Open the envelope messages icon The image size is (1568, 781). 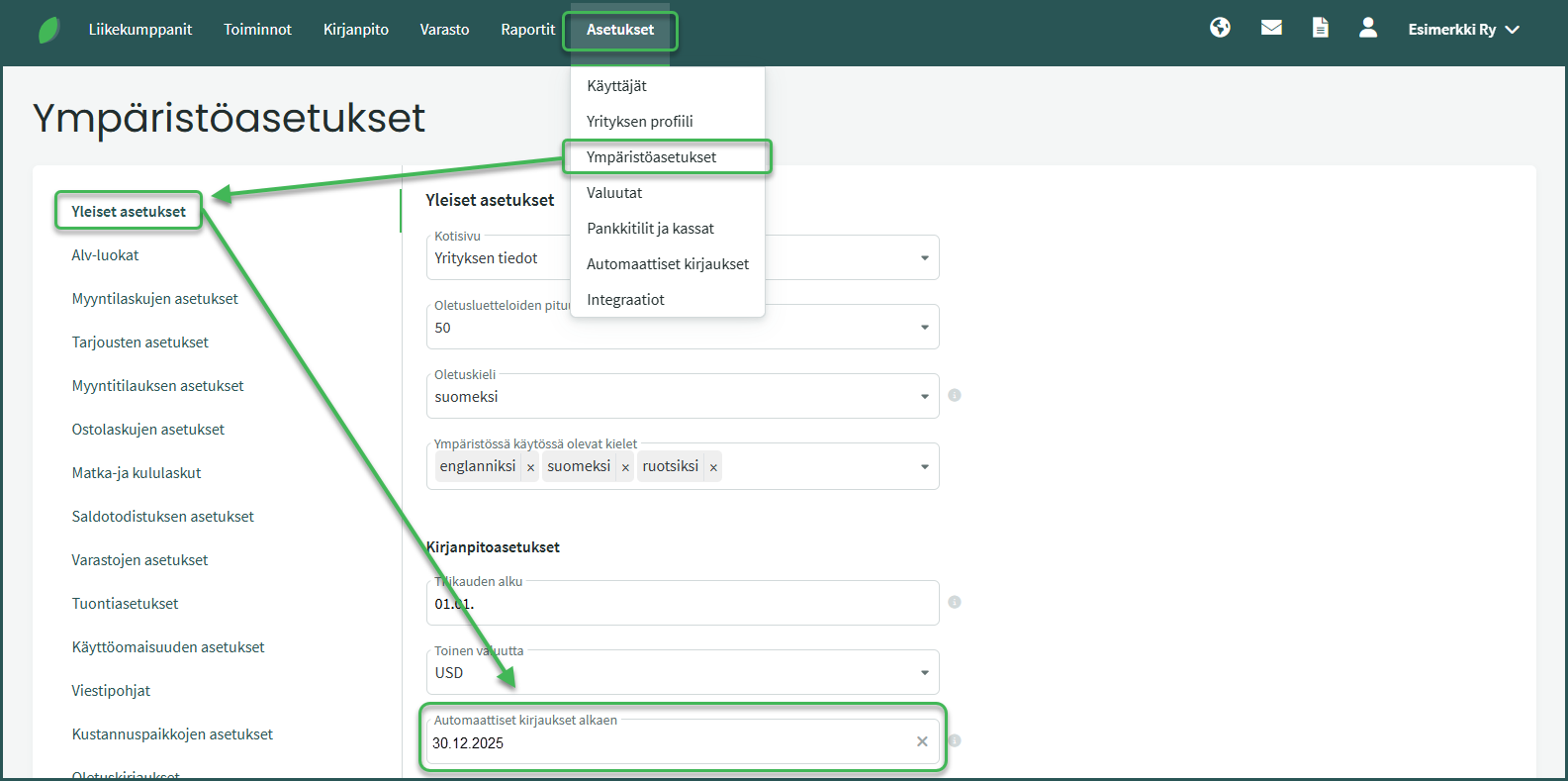tap(1271, 28)
